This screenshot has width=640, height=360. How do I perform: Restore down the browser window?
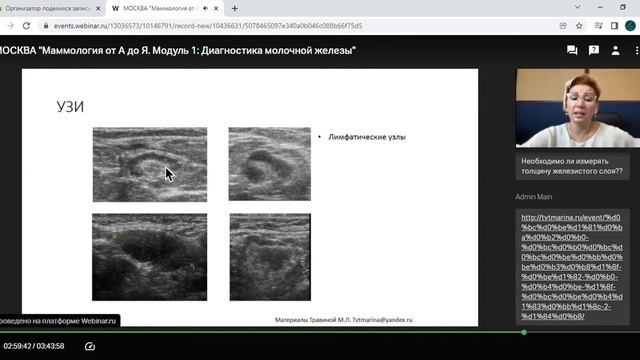click(x=622, y=7)
